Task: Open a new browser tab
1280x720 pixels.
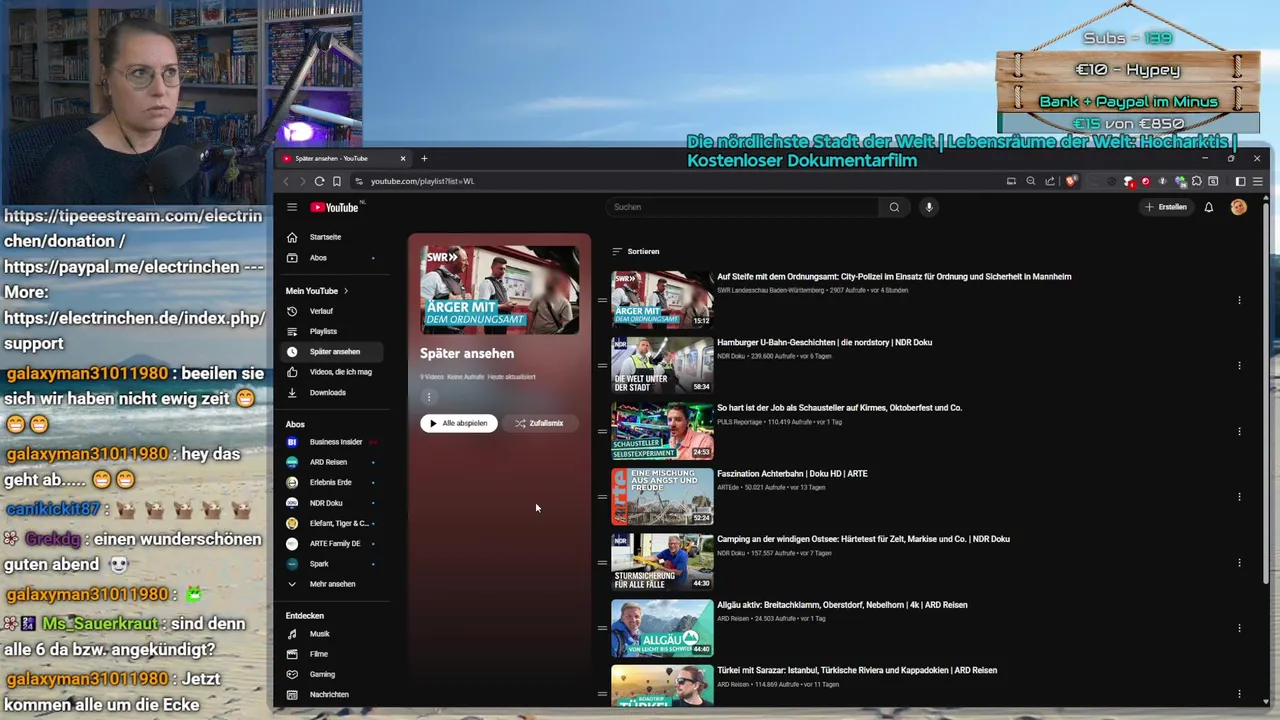Action: click(x=424, y=158)
